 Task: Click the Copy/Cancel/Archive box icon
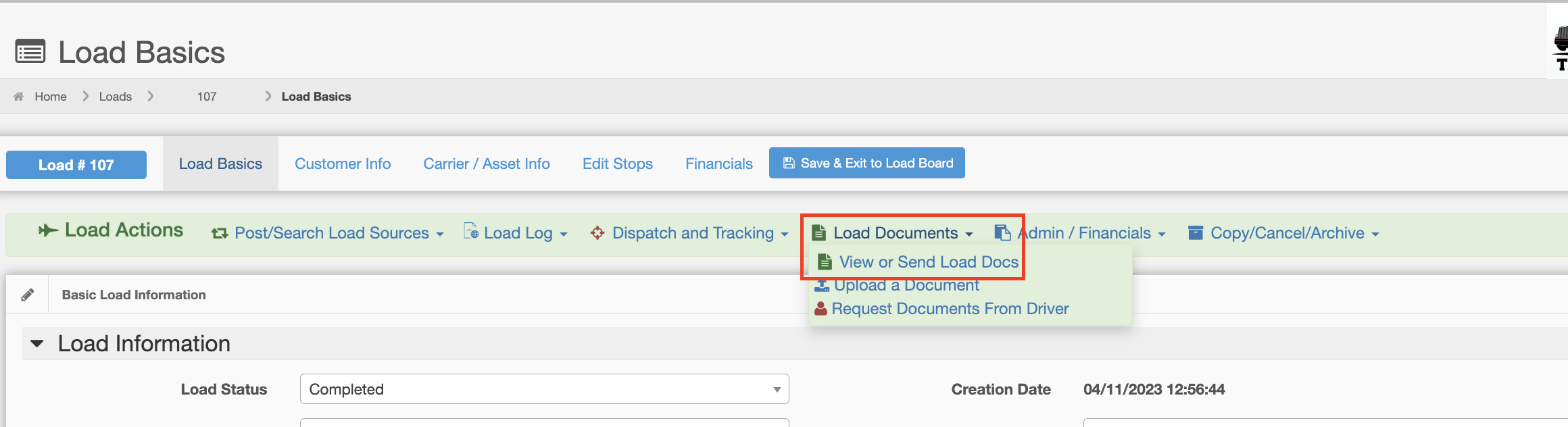click(x=1196, y=233)
